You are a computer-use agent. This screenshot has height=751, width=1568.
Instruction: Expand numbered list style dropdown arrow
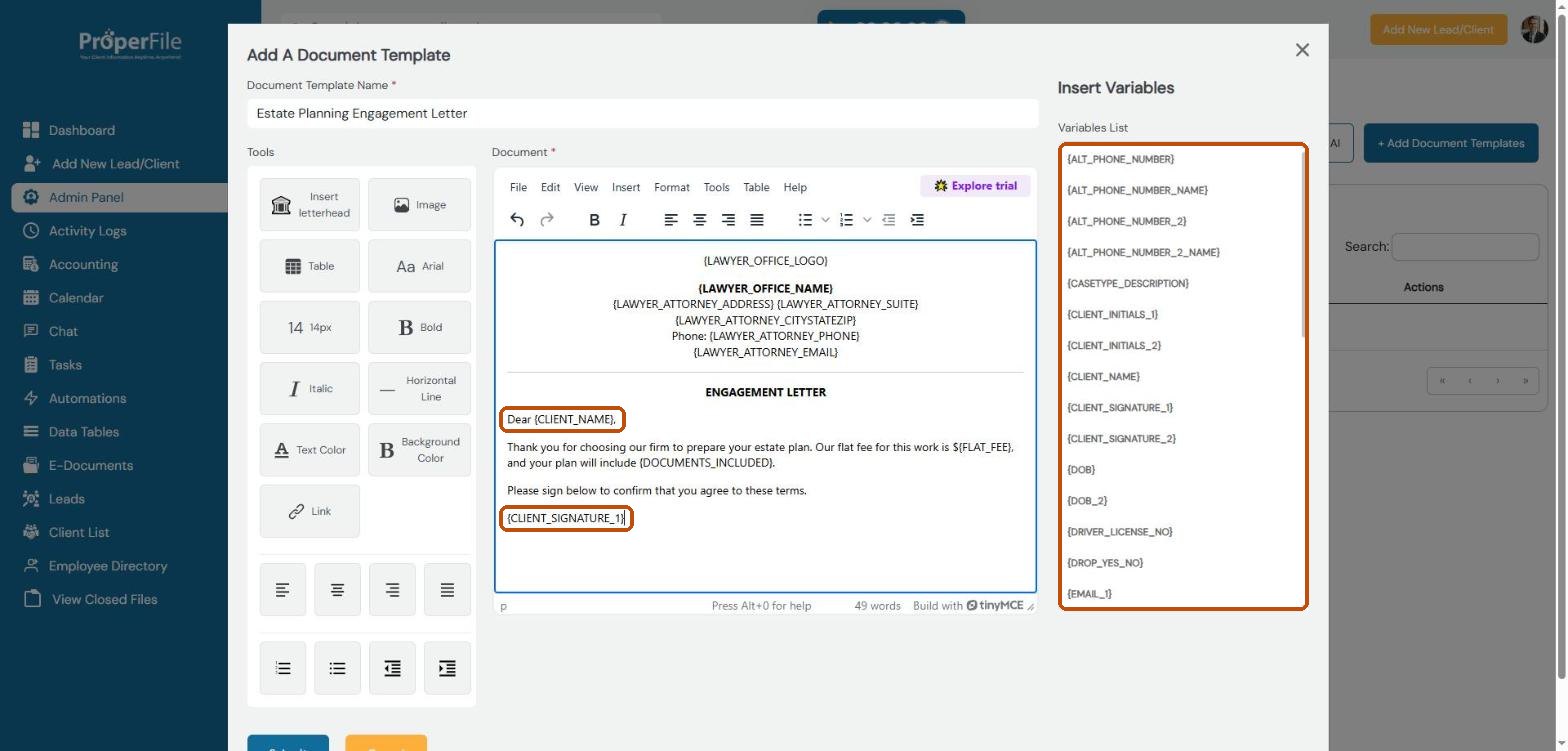(867, 220)
